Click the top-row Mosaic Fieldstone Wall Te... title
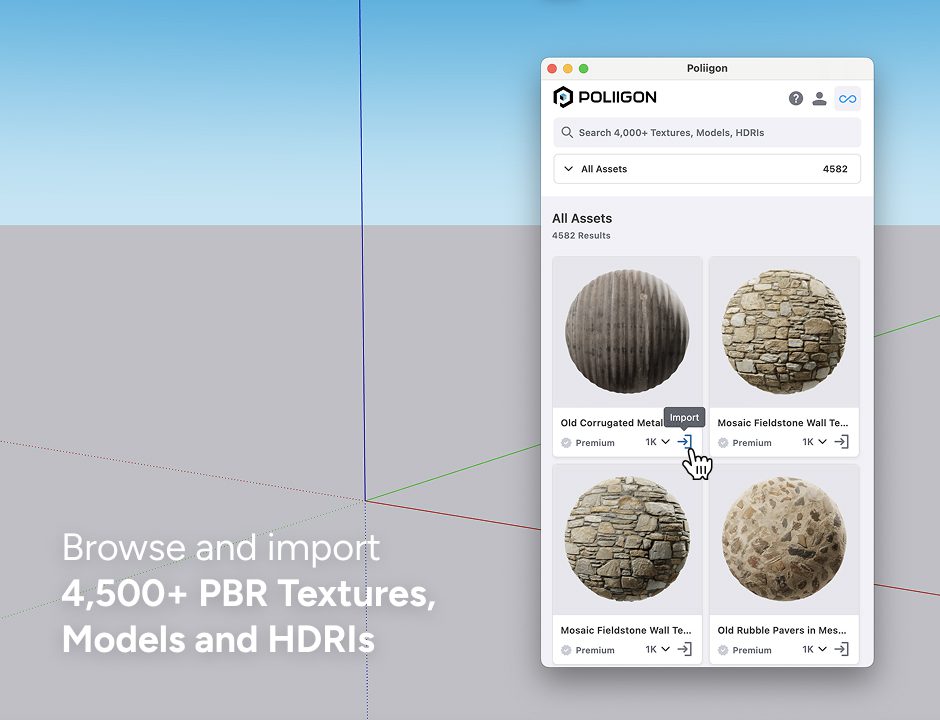The image size is (940, 720). coord(782,423)
